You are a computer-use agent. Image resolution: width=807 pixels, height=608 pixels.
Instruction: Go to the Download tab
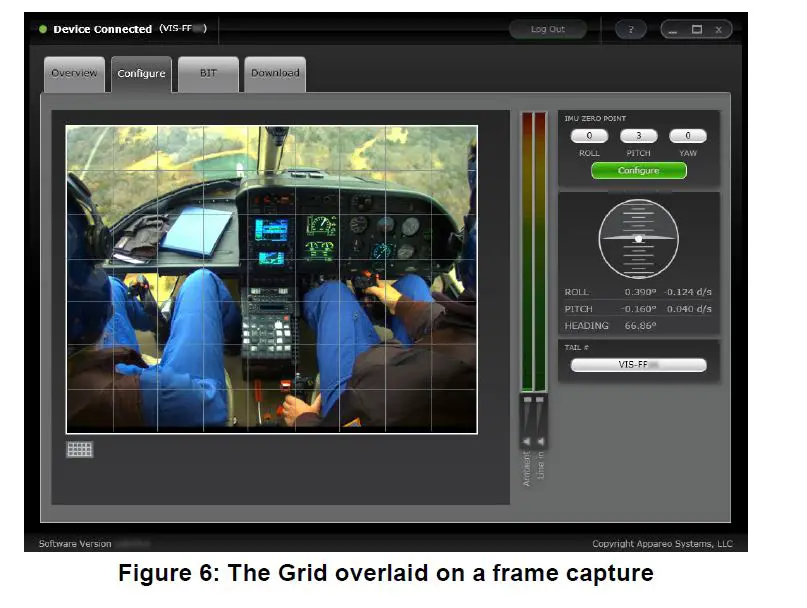pyautogui.click(x=275, y=74)
